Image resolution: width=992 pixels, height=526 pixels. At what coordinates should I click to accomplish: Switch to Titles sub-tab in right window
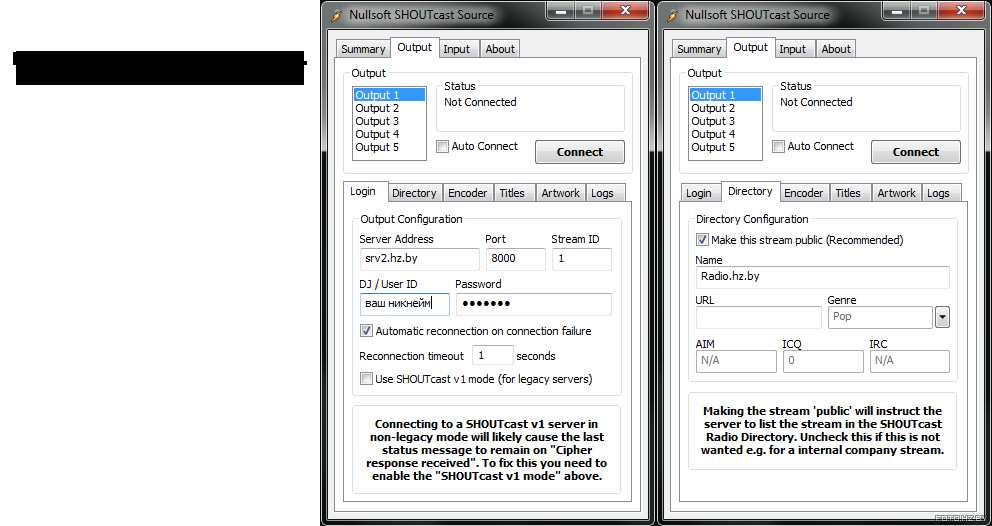coord(848,193)
